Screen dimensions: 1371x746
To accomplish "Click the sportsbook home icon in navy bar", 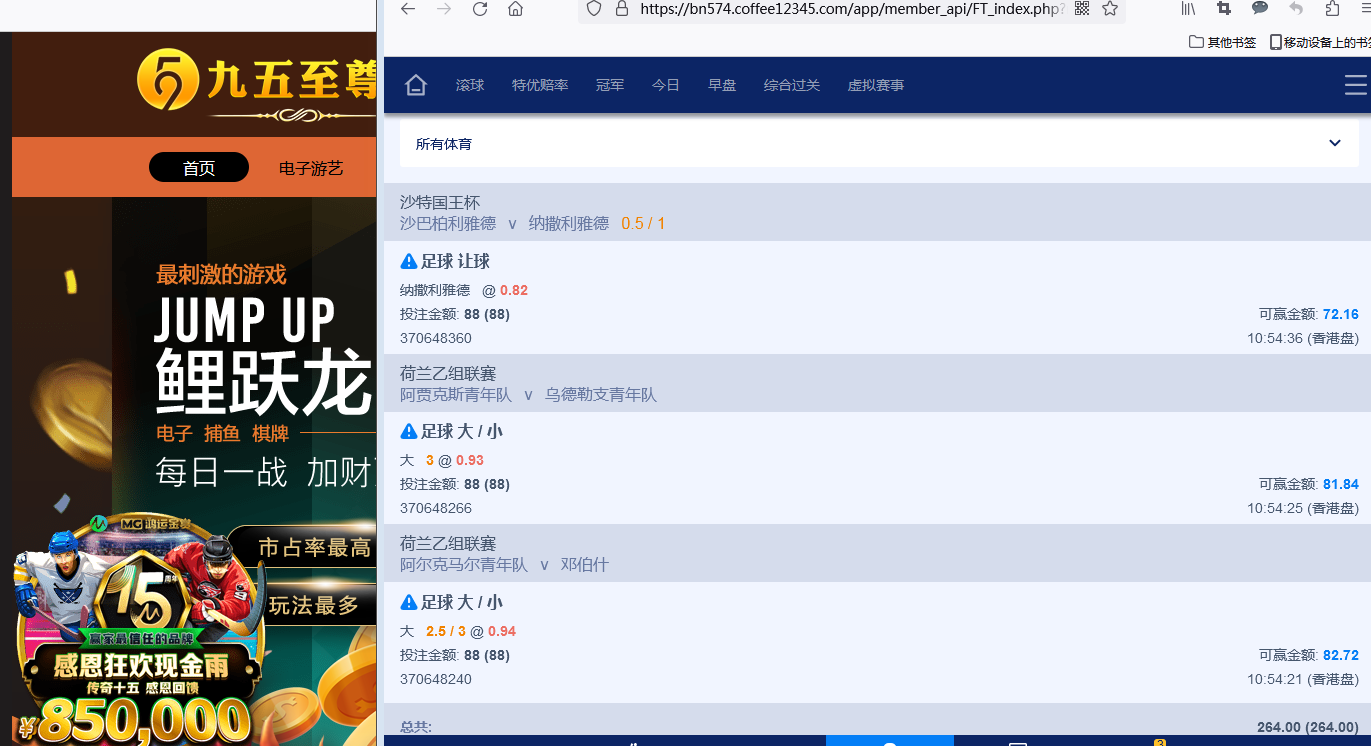I will 416,85.
